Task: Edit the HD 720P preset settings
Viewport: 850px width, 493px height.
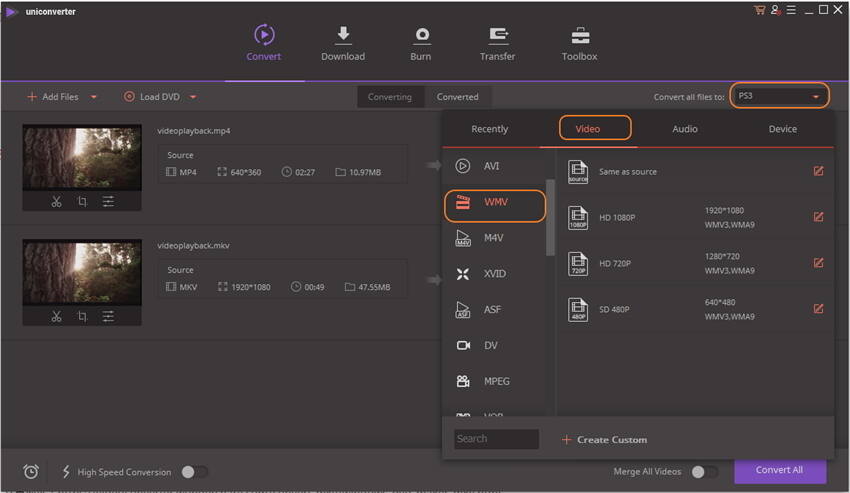Action: click(819, 263)
